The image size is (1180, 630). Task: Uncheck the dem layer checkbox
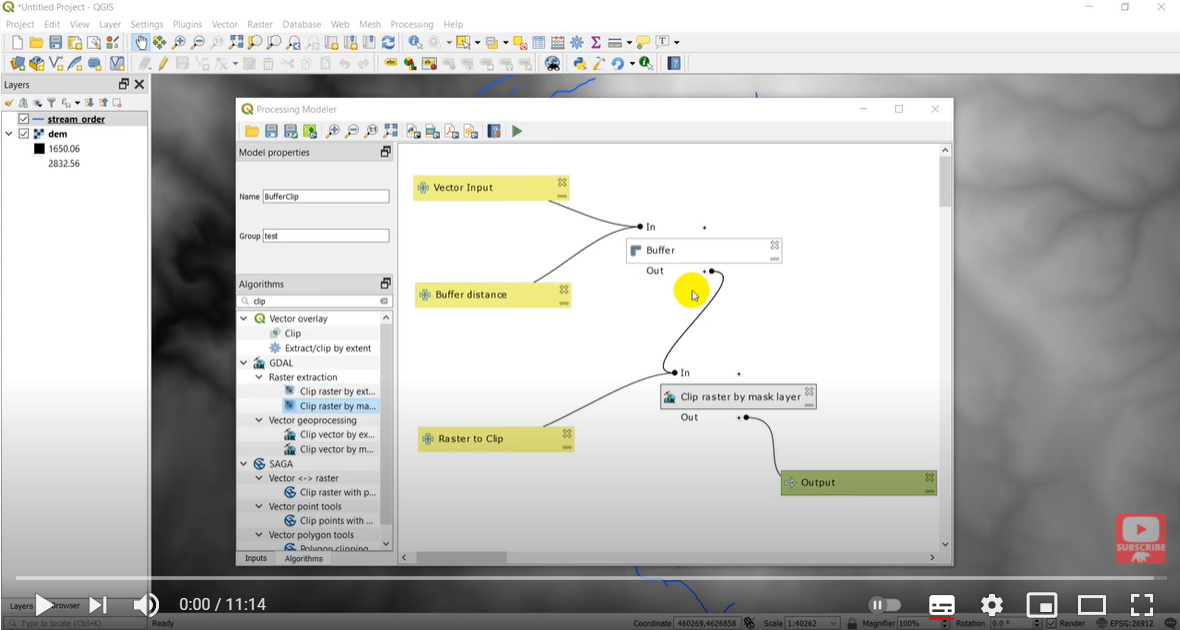click(22, 133)
